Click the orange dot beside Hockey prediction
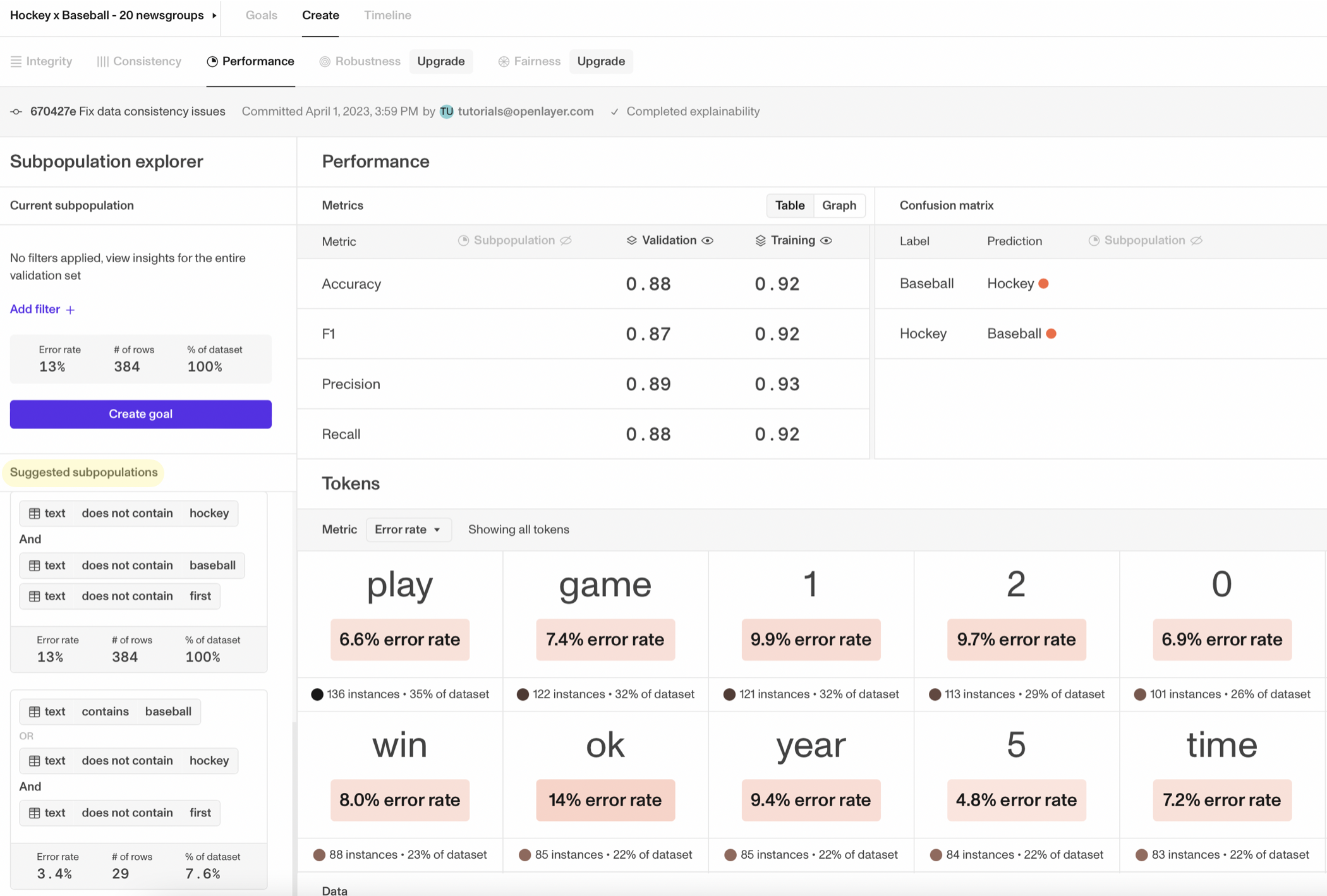 [1043, 284]
